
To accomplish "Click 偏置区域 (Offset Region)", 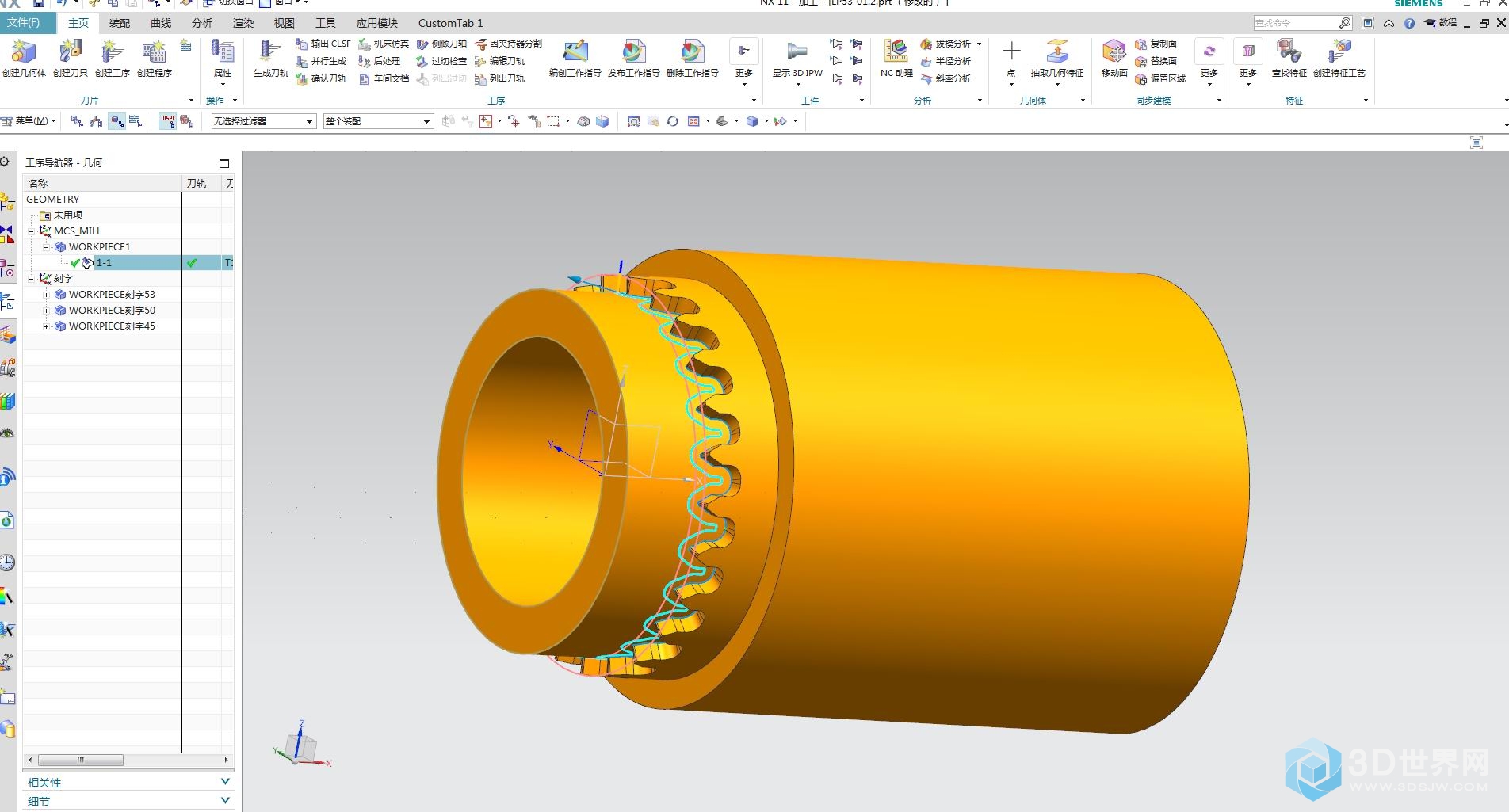I will point(1160,78).
